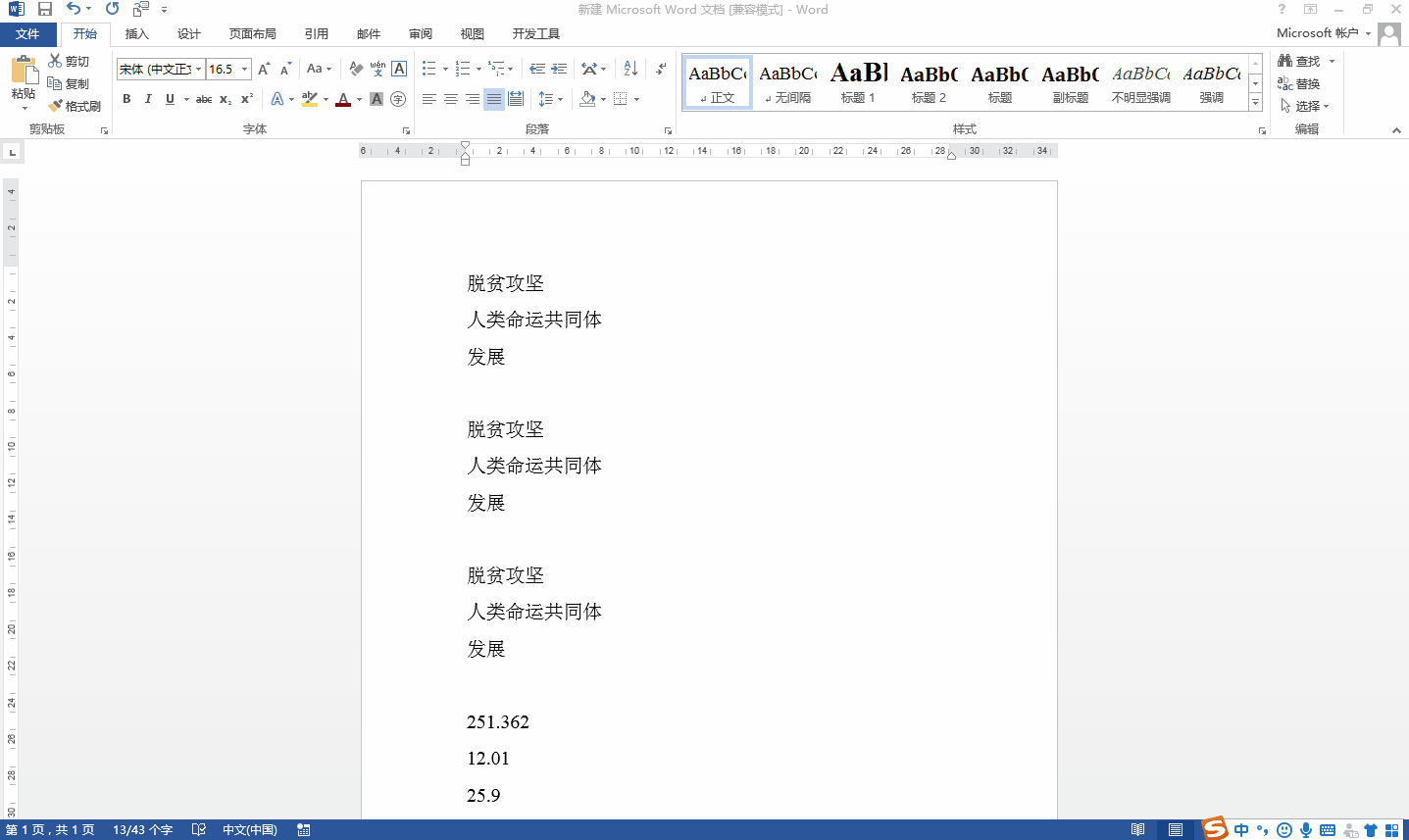Viewport: 1409px width, 840px height.
Task: Click the 文件 (File) button
Action: point(27,34)
